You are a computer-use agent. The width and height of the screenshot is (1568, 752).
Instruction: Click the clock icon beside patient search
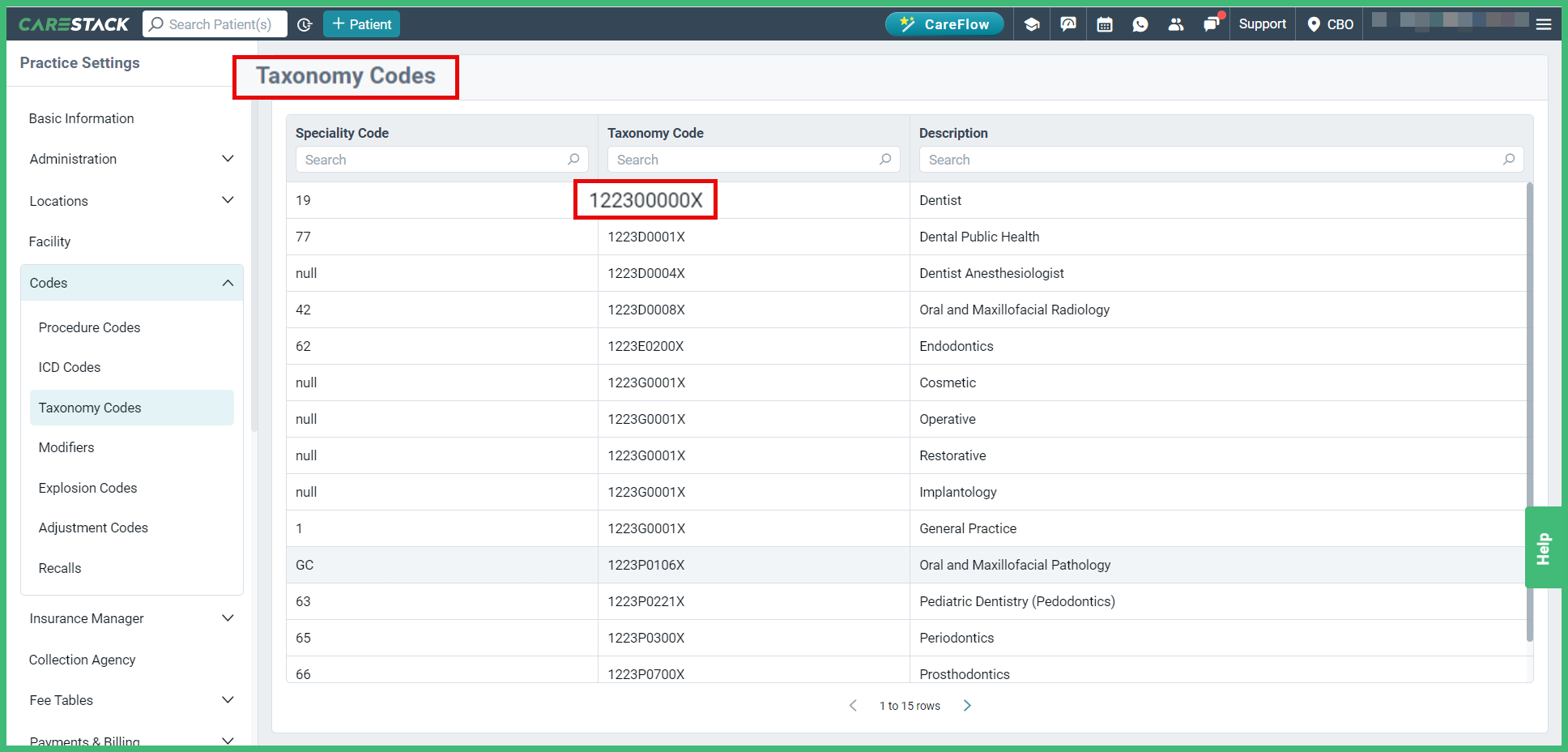(x=305, y=24)
